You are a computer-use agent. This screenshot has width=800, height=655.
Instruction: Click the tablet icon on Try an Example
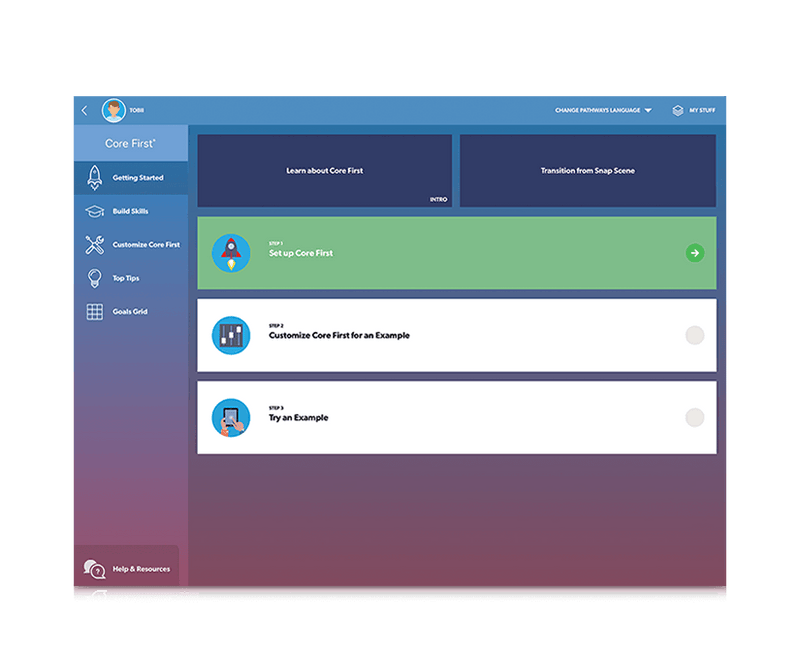coord(232,417)
